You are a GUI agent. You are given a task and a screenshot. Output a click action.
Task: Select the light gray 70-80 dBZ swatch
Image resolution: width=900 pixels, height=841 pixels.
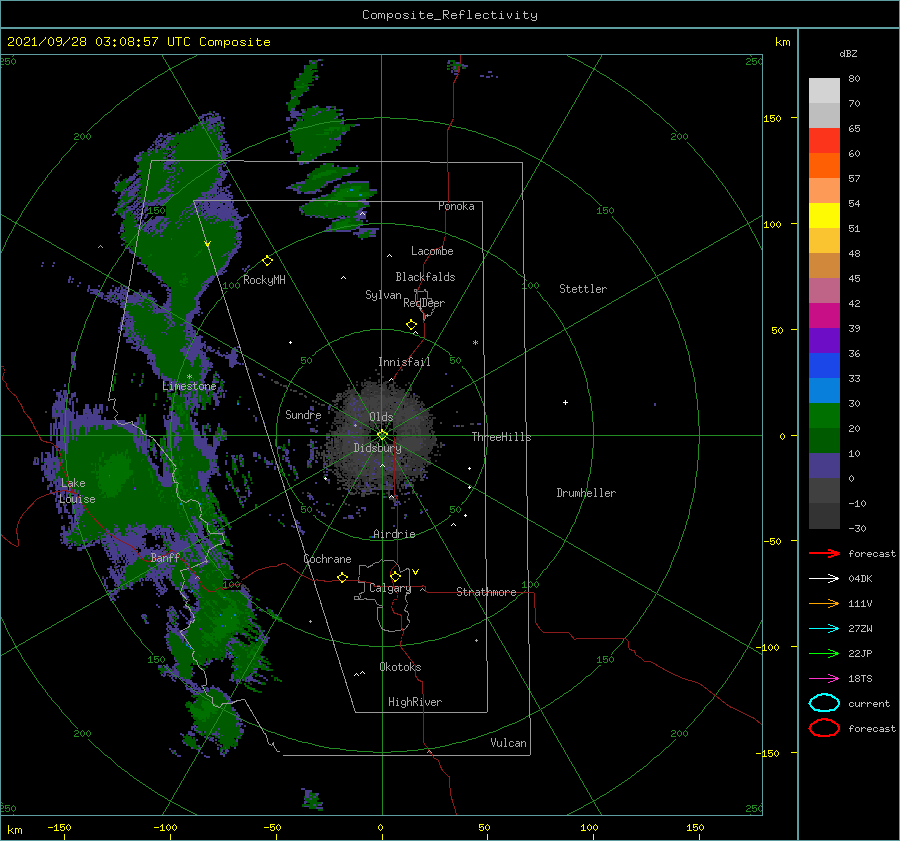[x=824, y=91]
